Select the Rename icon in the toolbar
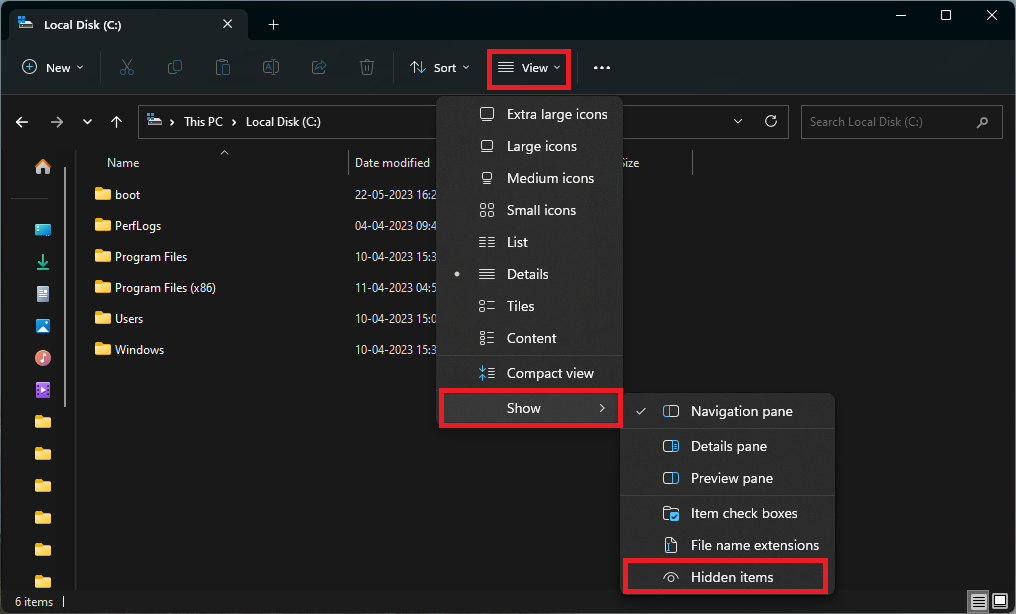The image size is (1016, 614). click(270, 67)
